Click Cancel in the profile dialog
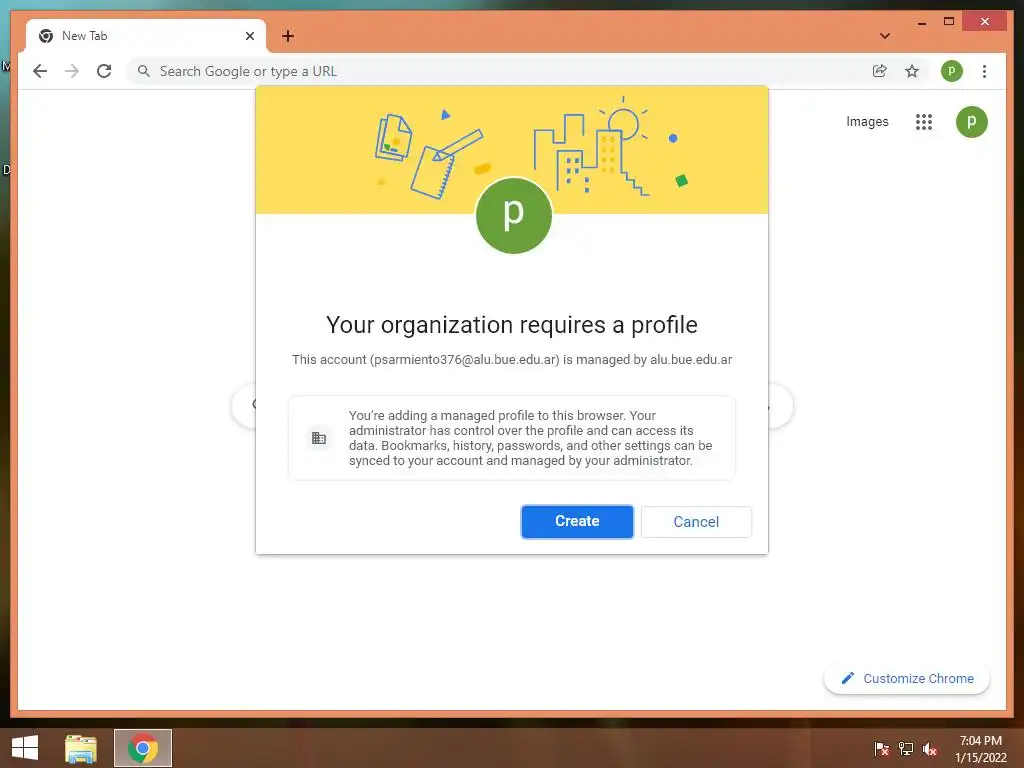 696,521
